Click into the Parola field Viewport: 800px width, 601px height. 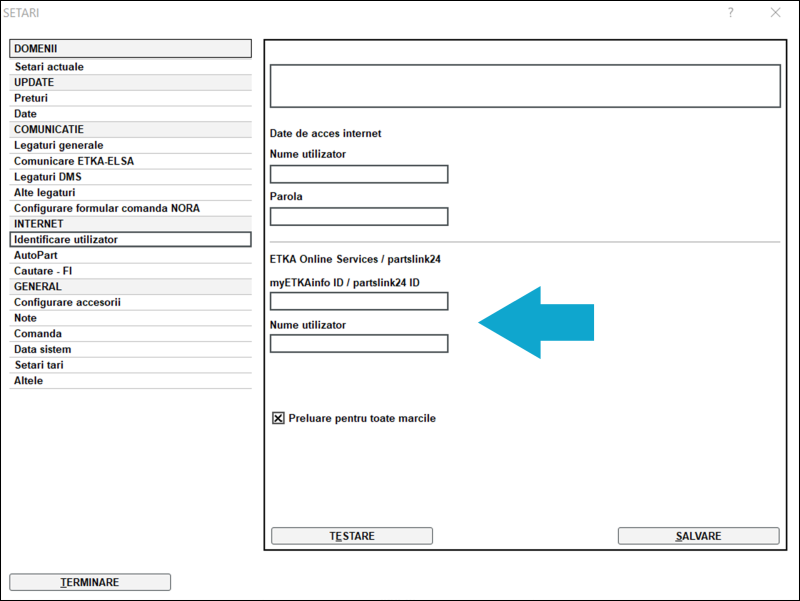[359, 217]
